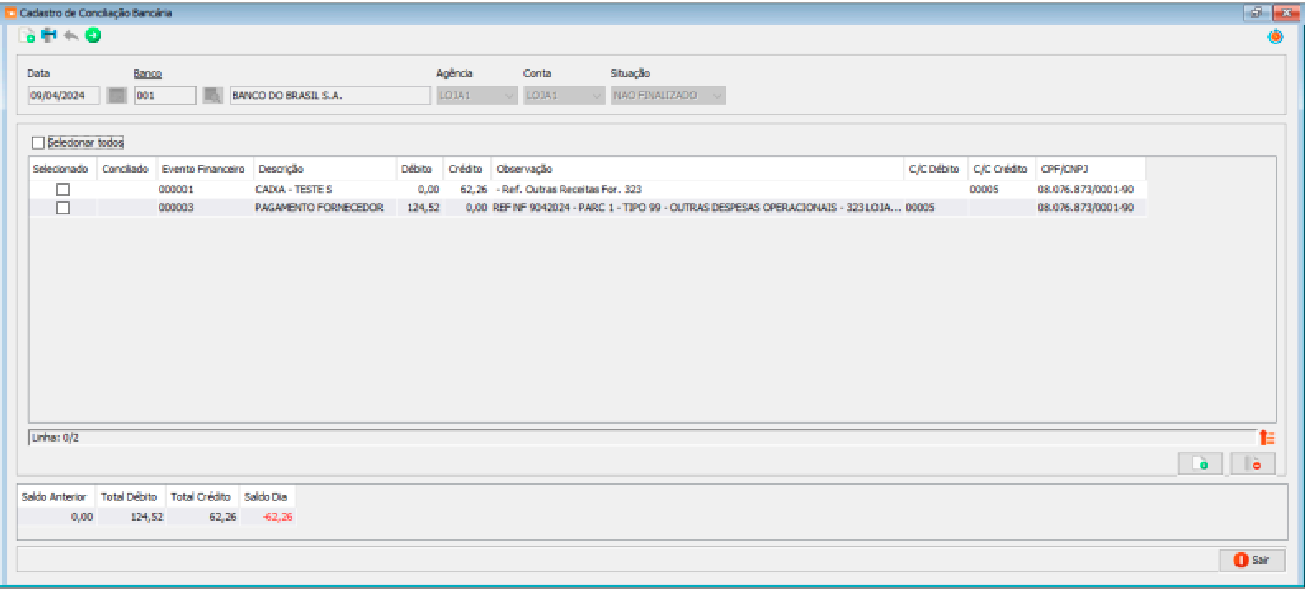The height and width of the screenshot is (589, 1305).
Task: Open the calendar picker beside the Data field
Action: tap(117, 96)
